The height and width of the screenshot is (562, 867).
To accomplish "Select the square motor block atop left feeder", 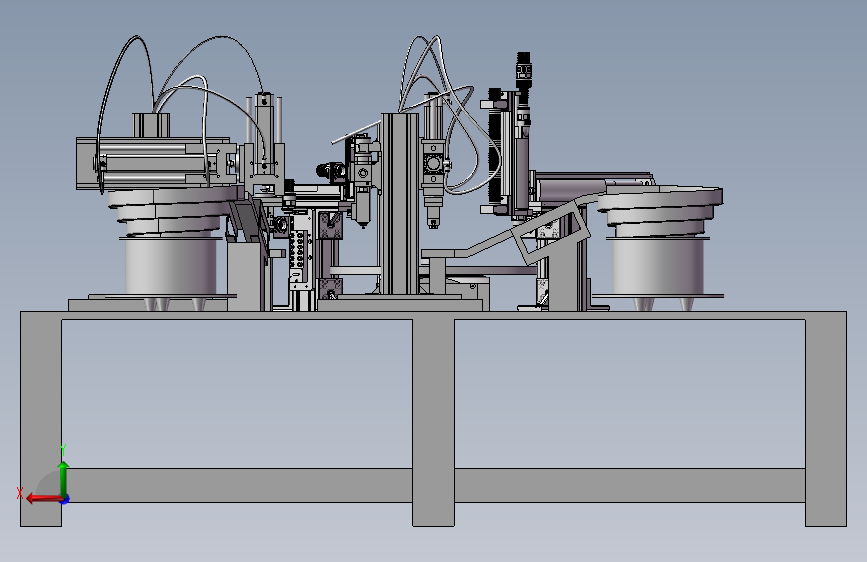I will coord(151,125).
